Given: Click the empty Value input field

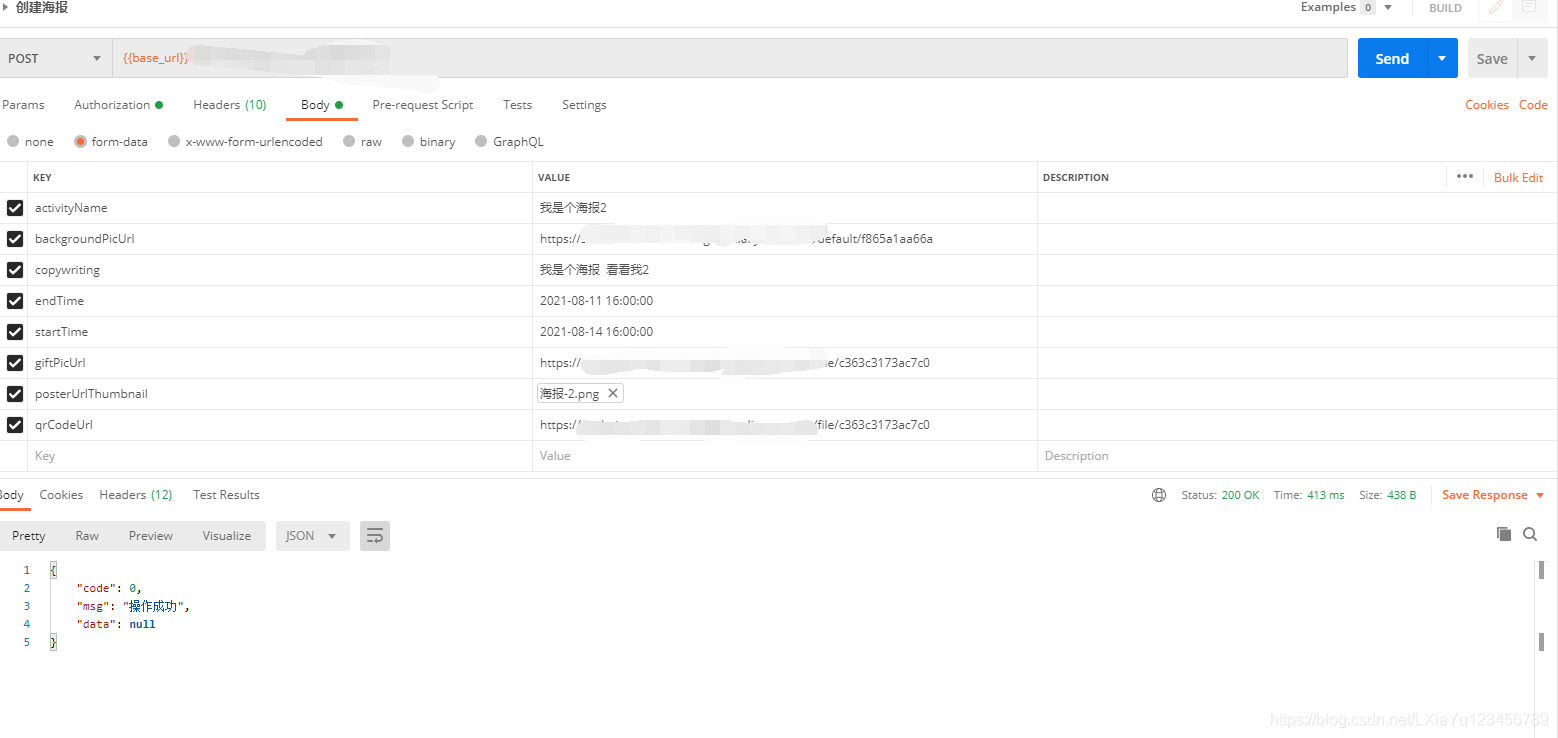Looking at the screenshot, I should click(785, 456).
